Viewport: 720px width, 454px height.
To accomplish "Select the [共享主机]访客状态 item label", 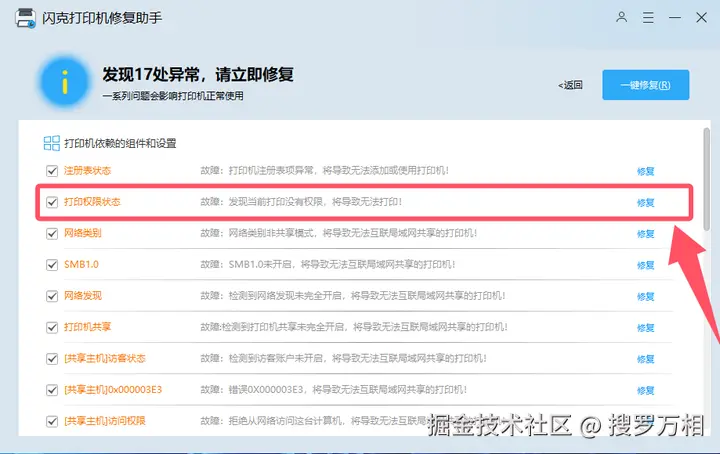I will (105, 359).
